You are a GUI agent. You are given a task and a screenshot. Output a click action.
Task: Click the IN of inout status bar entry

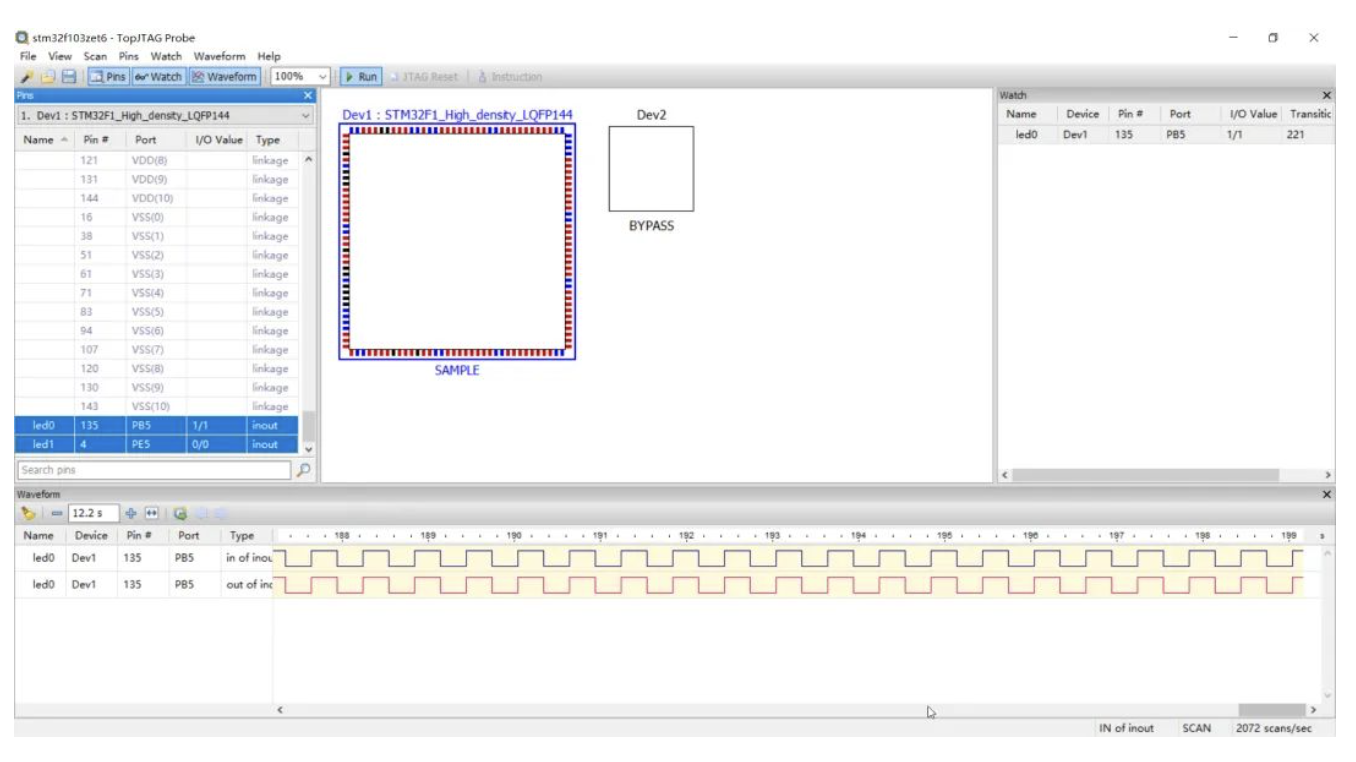point(1127,729)
